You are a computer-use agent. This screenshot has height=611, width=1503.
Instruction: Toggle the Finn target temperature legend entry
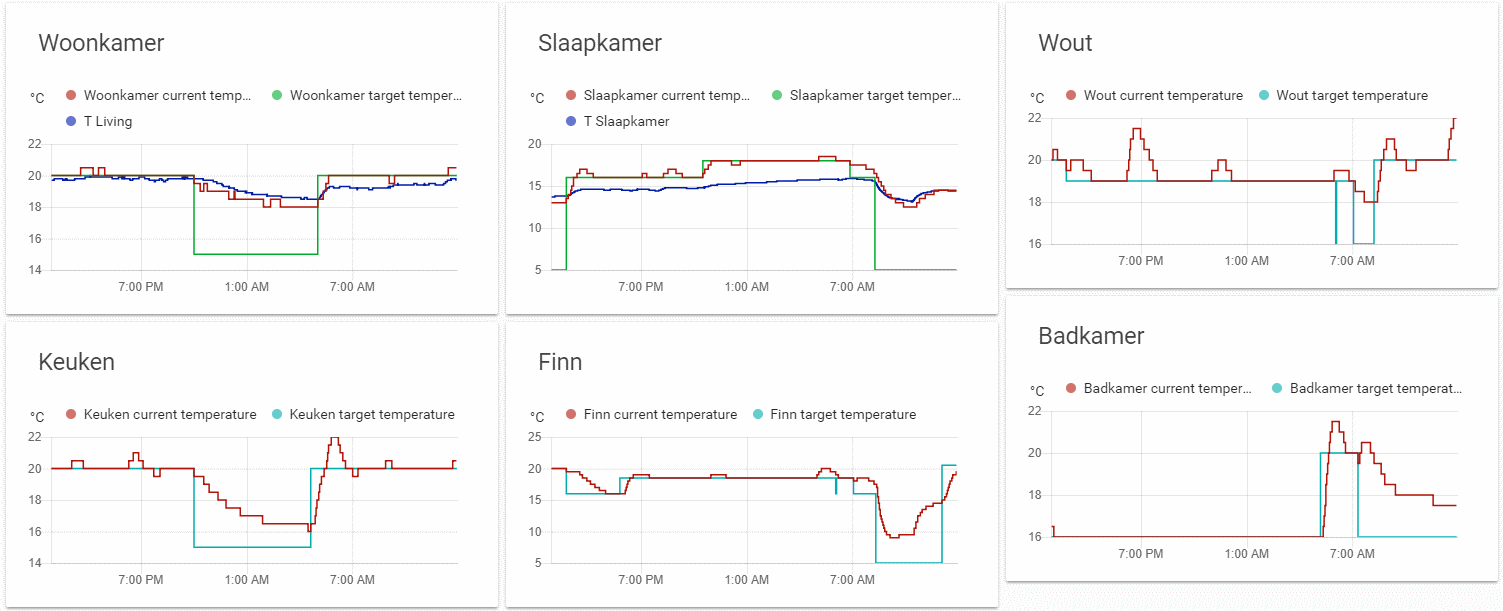842,414
